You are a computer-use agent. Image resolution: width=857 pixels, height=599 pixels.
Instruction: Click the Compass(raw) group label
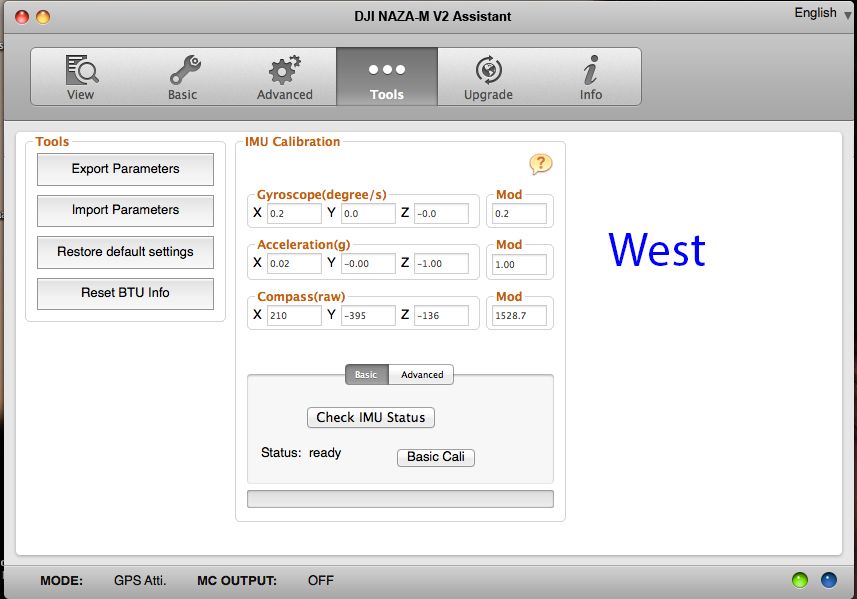(301, 296)
